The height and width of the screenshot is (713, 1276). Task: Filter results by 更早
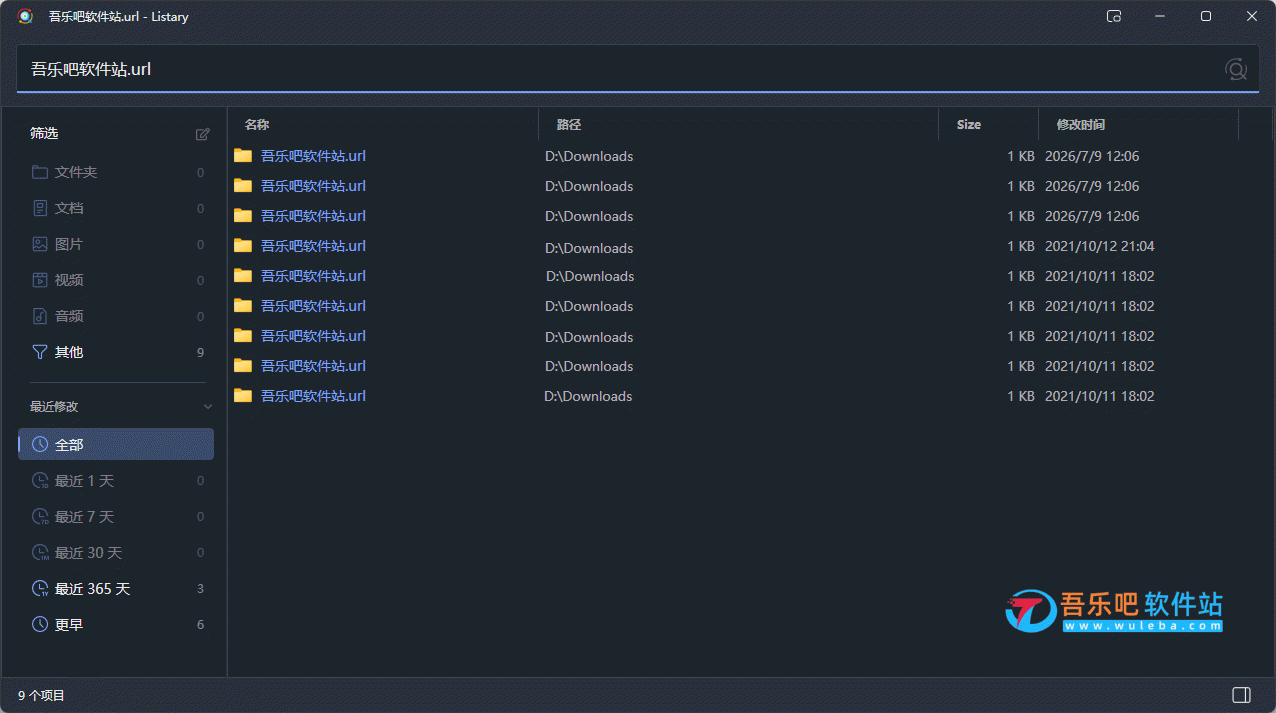(x=116, y=624)
